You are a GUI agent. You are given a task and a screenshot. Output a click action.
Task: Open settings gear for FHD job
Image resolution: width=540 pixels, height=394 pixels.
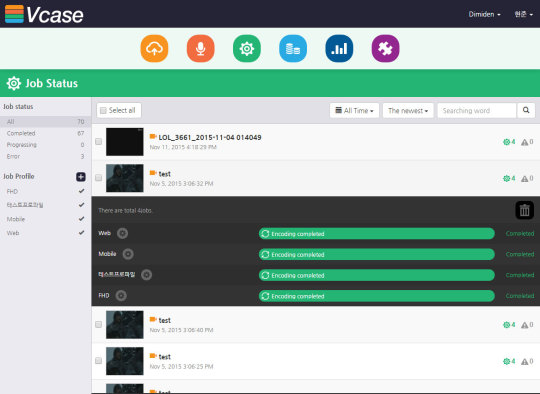coord(121,296)
